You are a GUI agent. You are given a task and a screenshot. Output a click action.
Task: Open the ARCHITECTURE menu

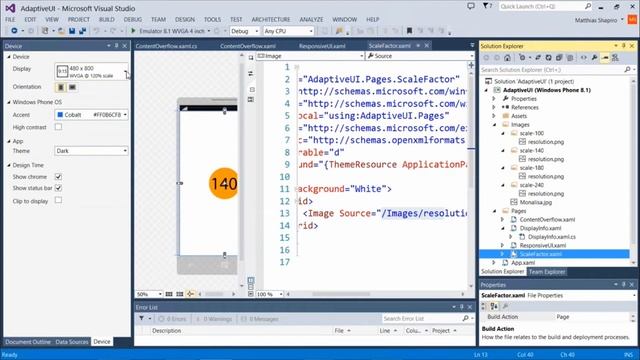(x=271, y=20)
